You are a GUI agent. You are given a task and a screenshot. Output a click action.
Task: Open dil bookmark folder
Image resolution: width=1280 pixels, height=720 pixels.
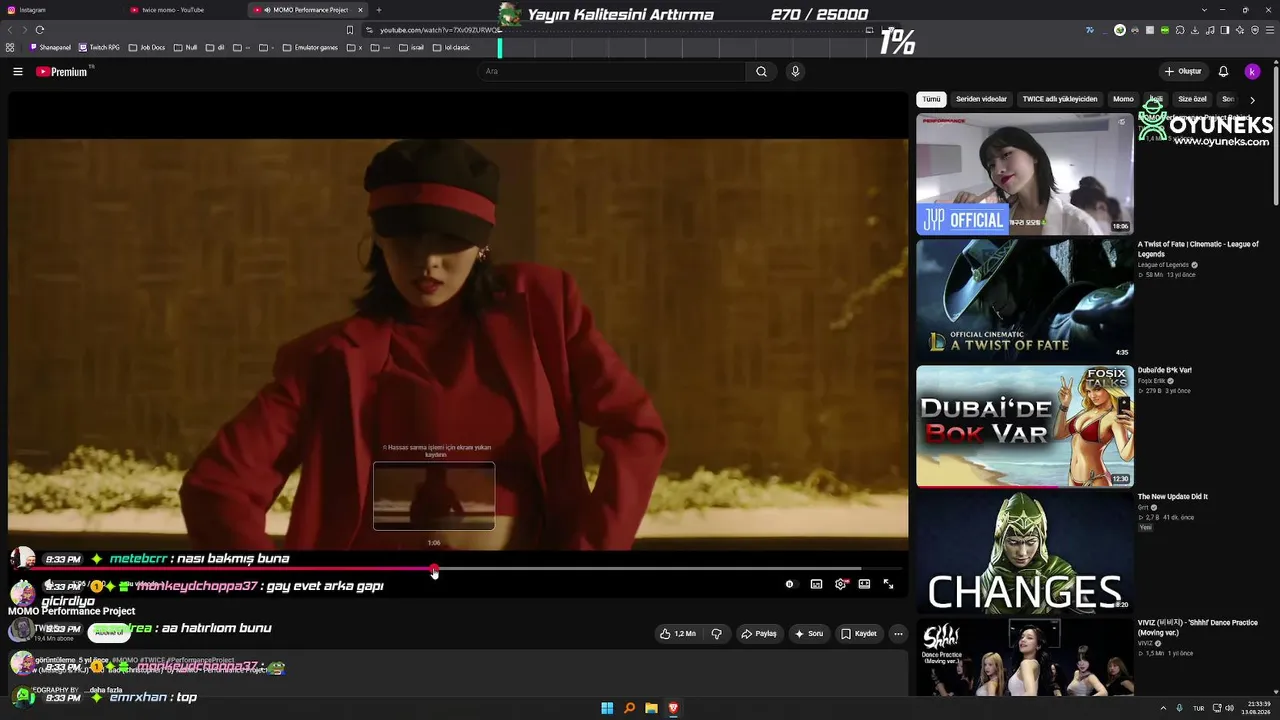pos(215,47)
